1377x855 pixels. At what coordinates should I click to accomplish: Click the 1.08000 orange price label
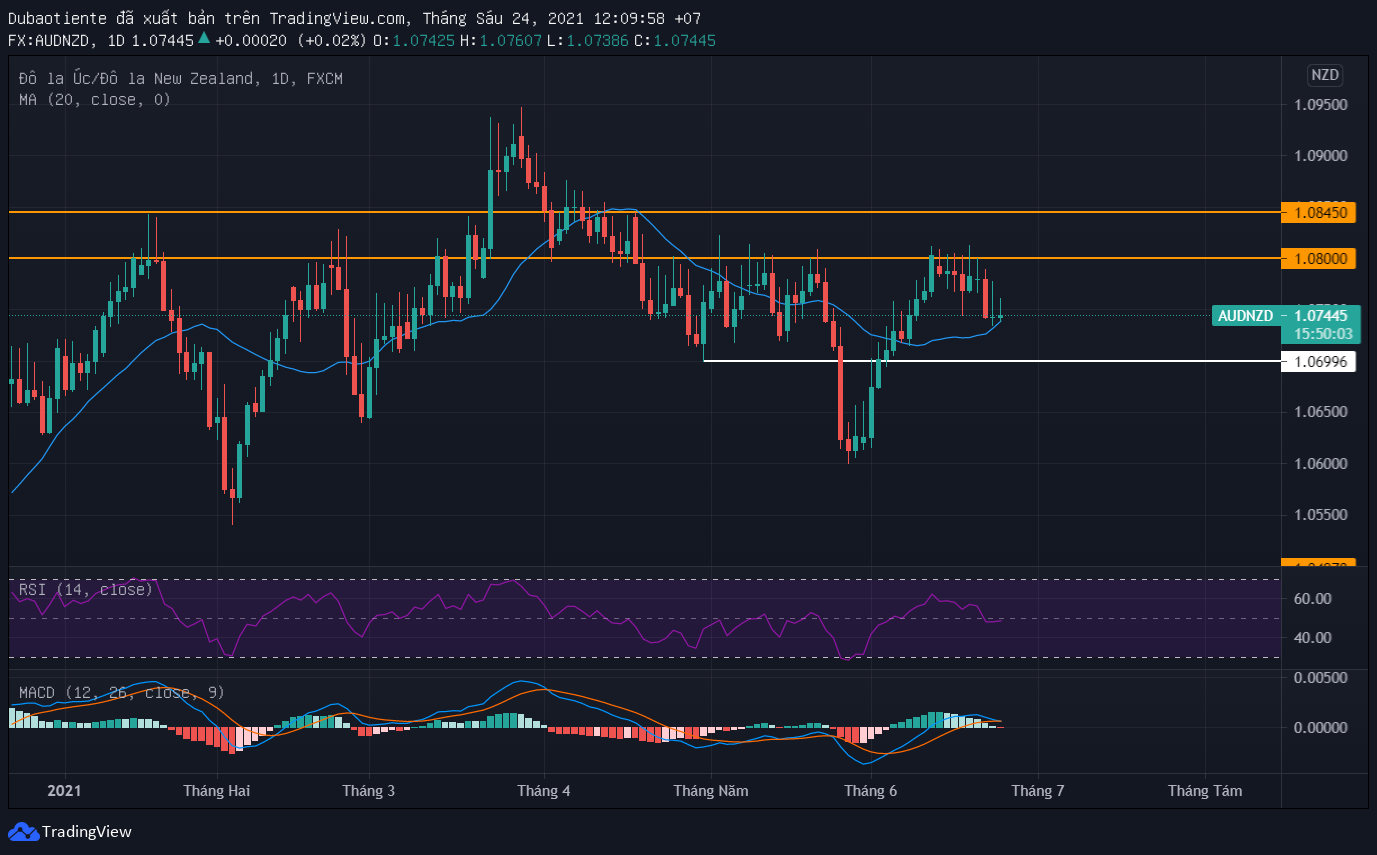[1319, 258]
